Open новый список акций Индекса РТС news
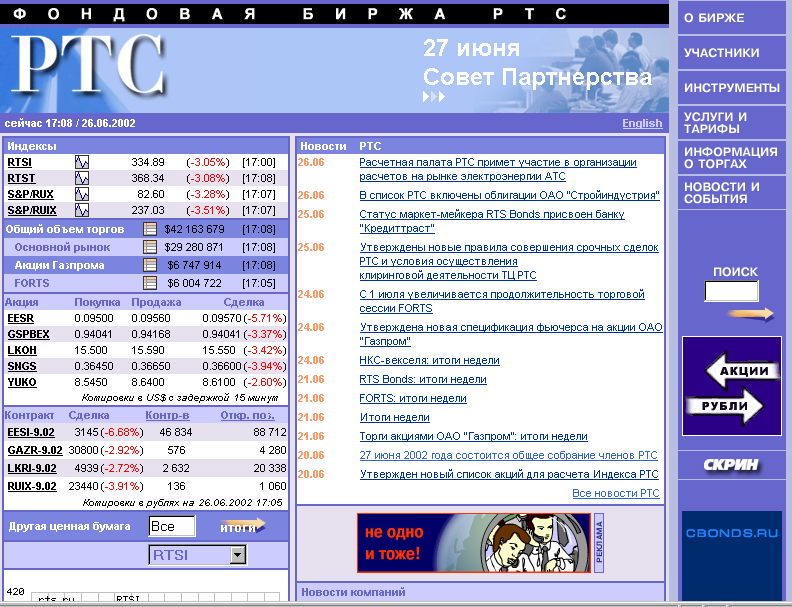 tap(509, 474)
